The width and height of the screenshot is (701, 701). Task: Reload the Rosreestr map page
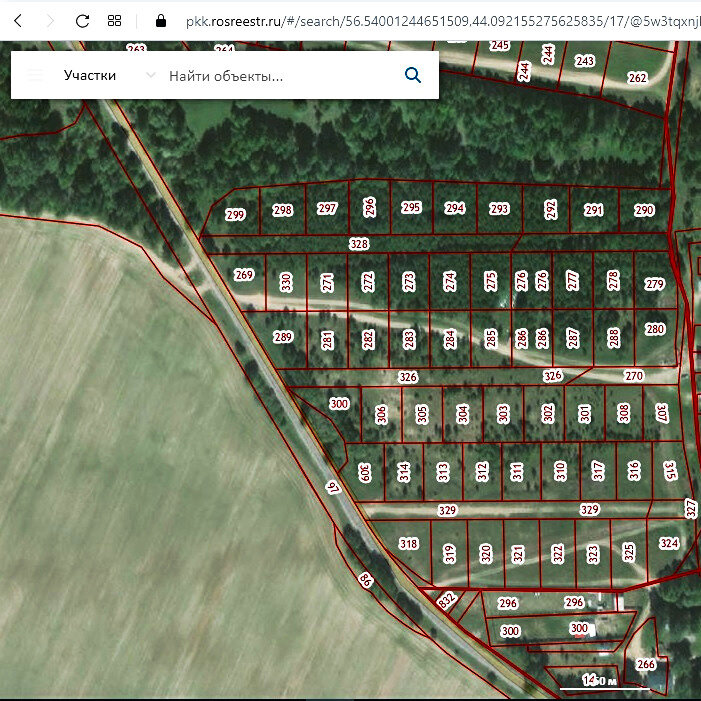coord(82,21)
